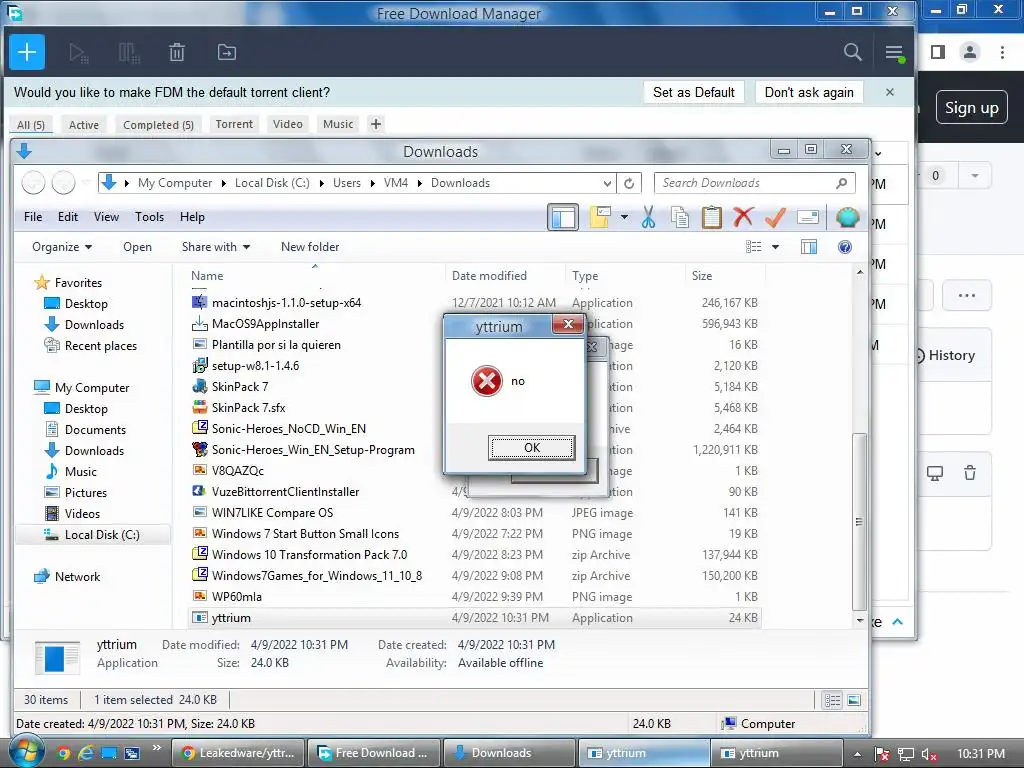The image size is (1024, 768).
Task: Expand Organize dropdown
Action: click(x=62, y=247)
